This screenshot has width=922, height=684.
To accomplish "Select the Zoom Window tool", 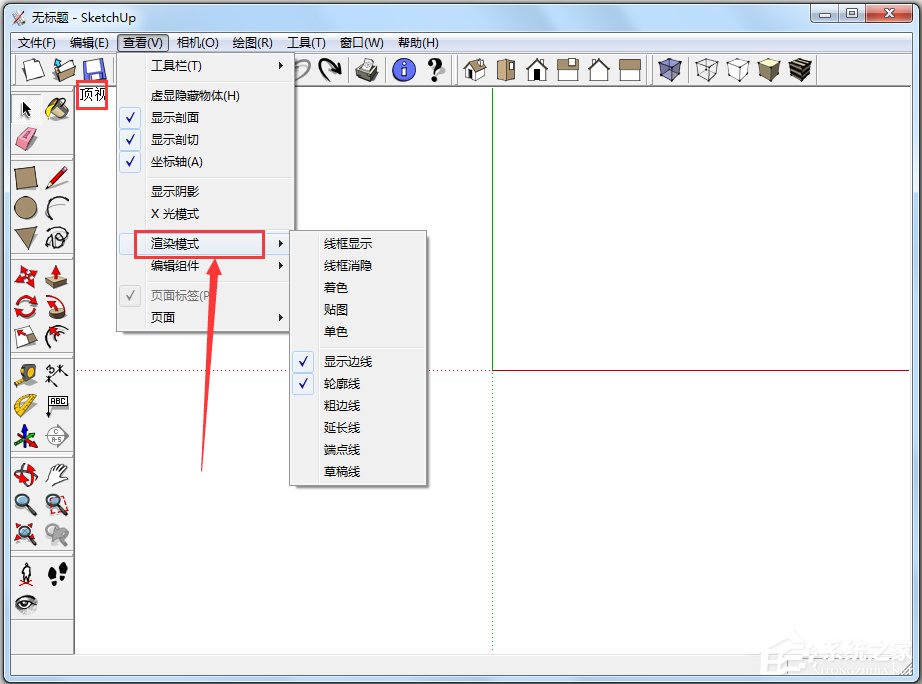I will 57,504.
